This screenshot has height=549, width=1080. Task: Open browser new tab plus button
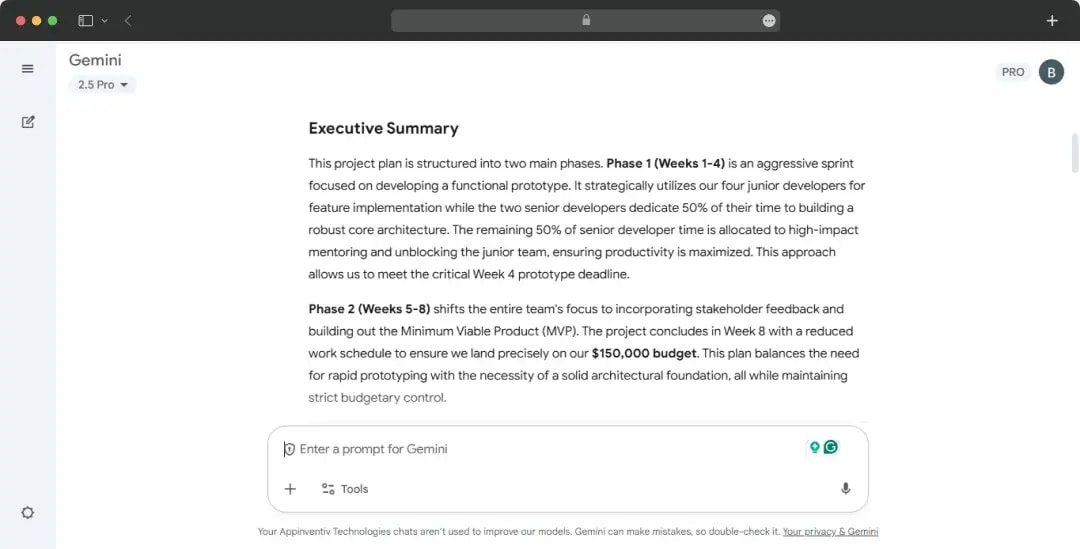(1051, 20)
